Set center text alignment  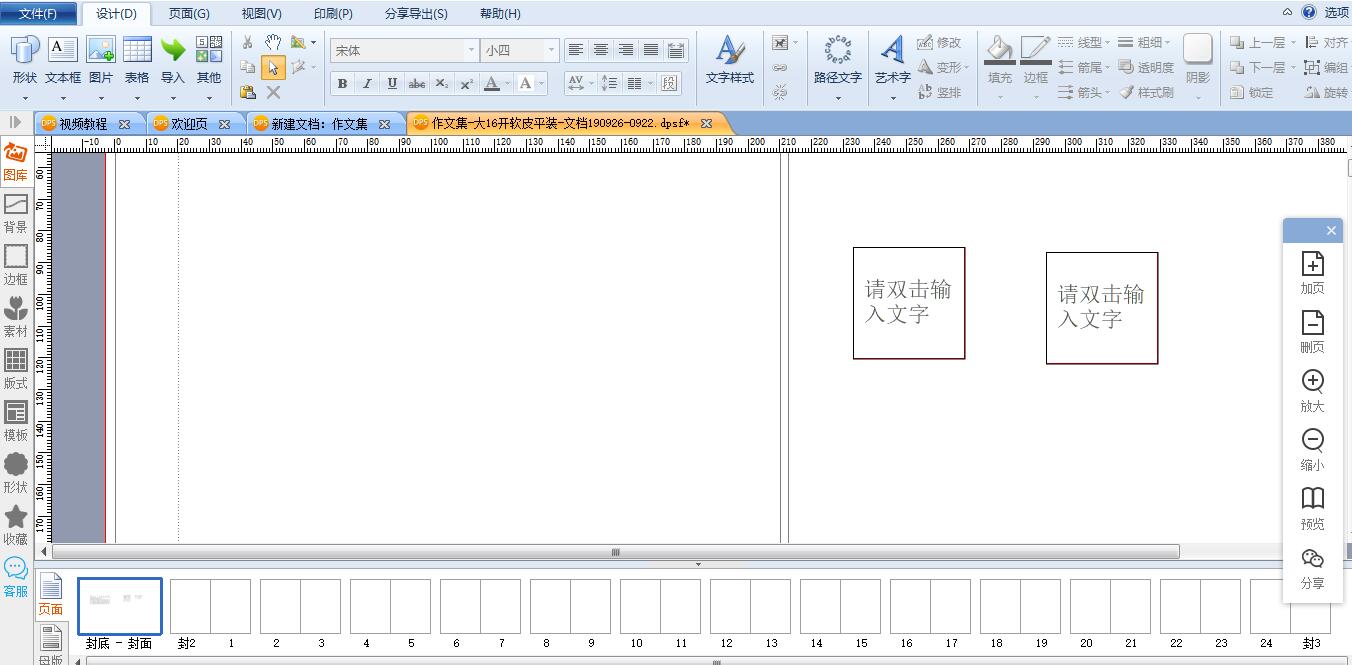tap(601, 50)
